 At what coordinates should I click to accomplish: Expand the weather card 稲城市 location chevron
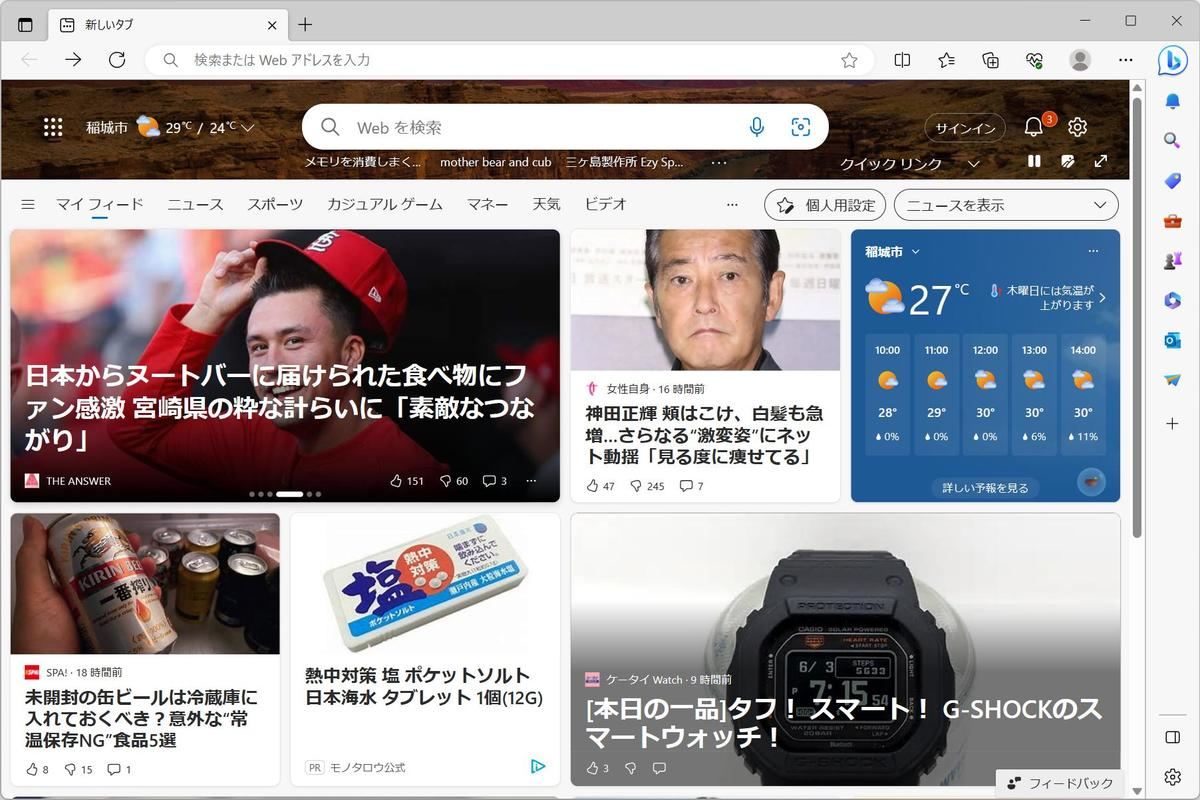tap(915, 251)
